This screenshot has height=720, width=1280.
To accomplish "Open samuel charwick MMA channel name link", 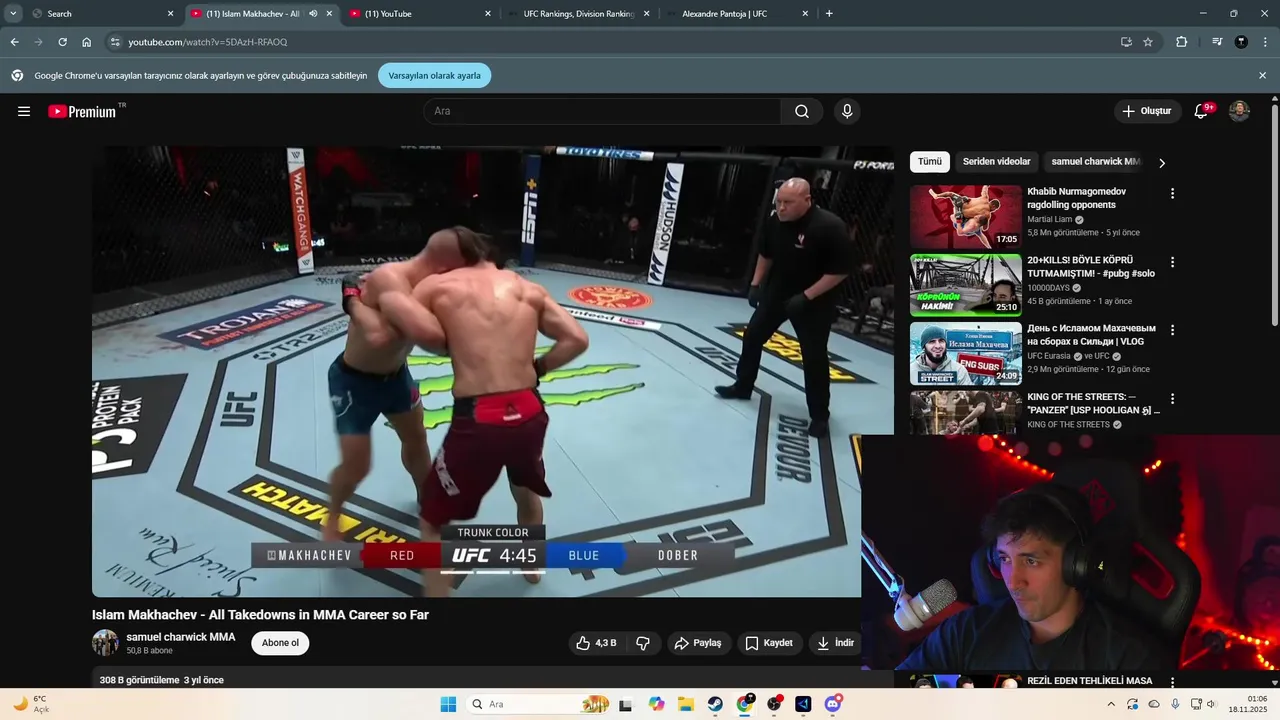I will pos(181,637).
